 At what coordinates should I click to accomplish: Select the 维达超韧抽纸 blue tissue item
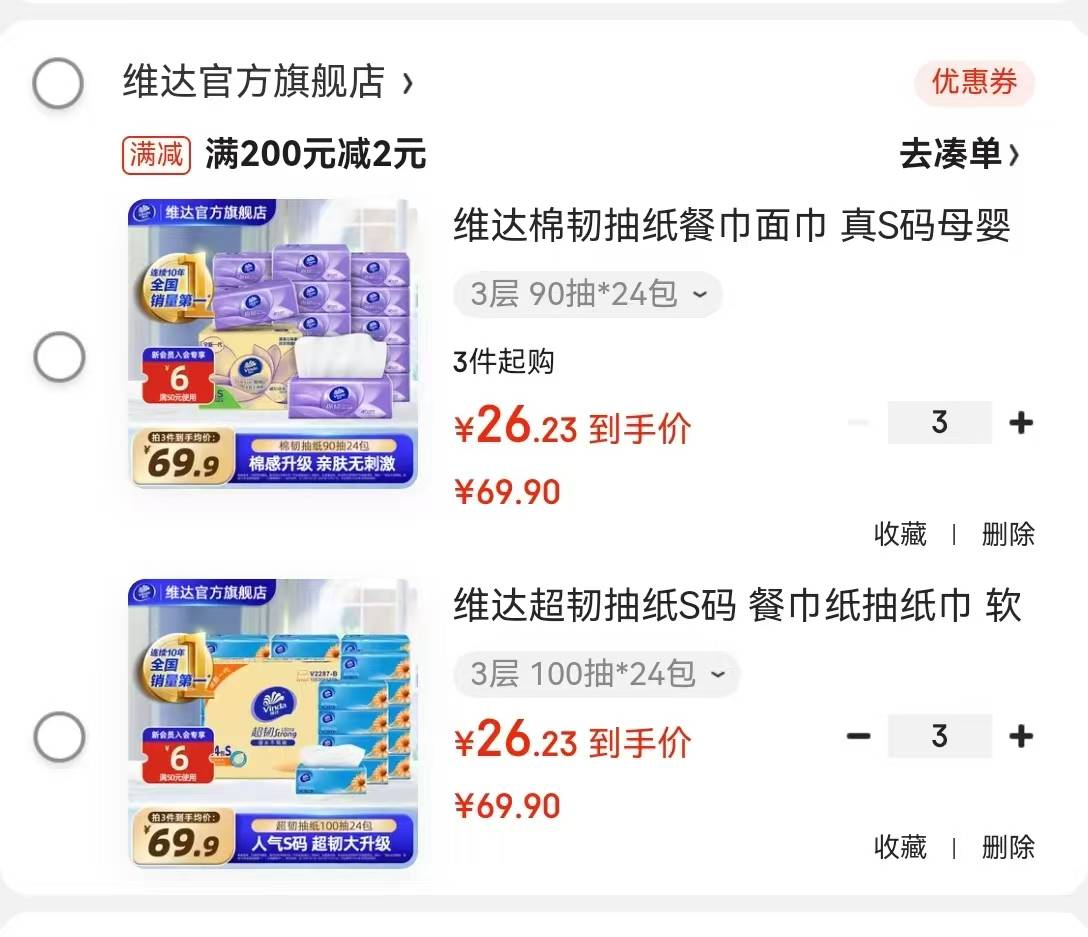[x=60, y=736]
